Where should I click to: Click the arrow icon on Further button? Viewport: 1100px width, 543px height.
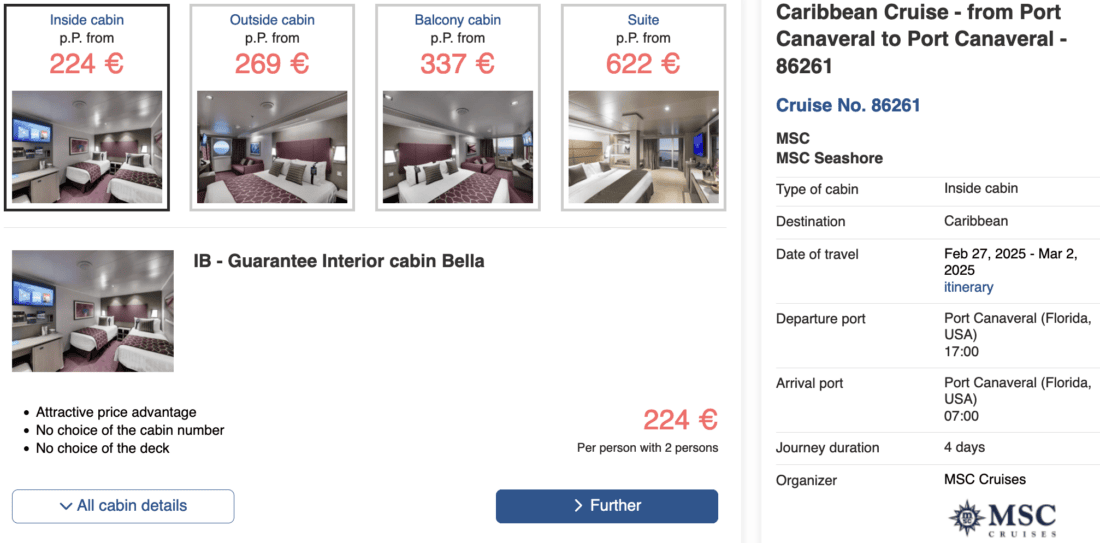tap(578, 506)
